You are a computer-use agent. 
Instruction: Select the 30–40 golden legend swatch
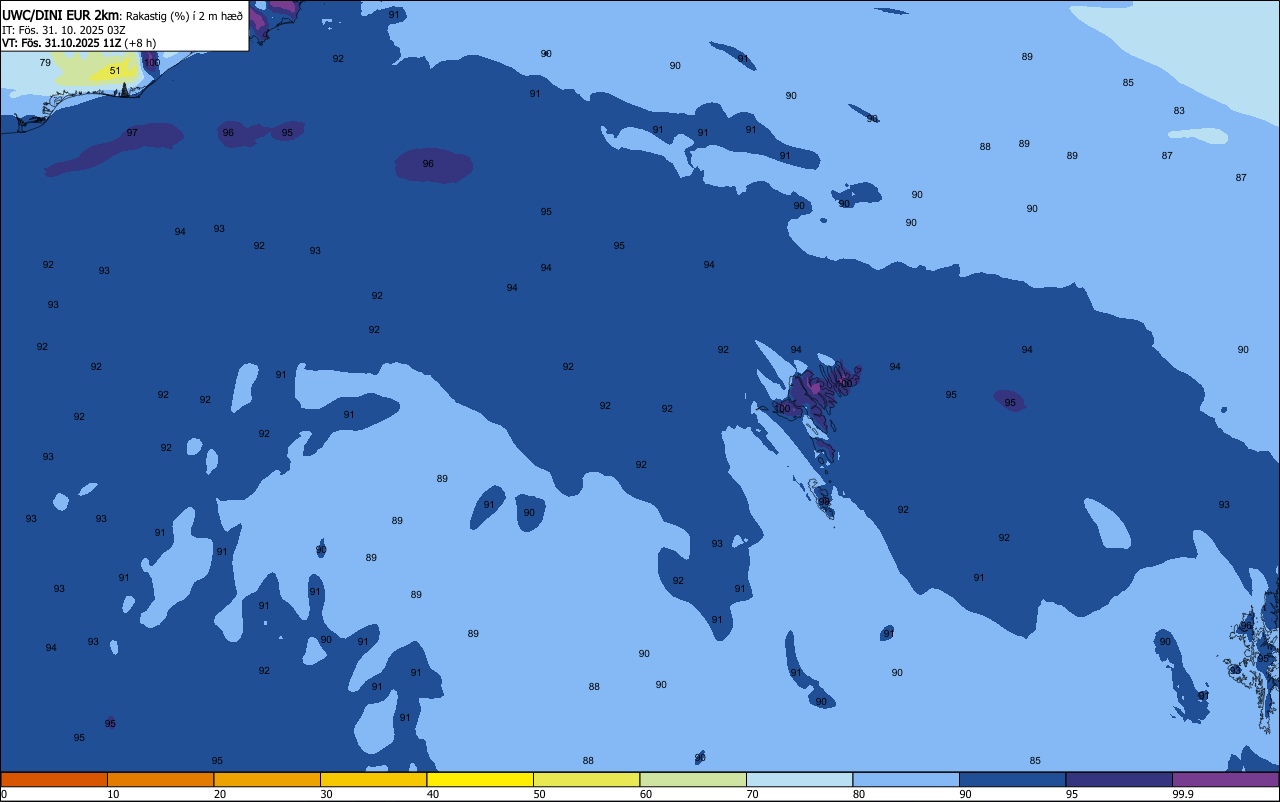373,779
